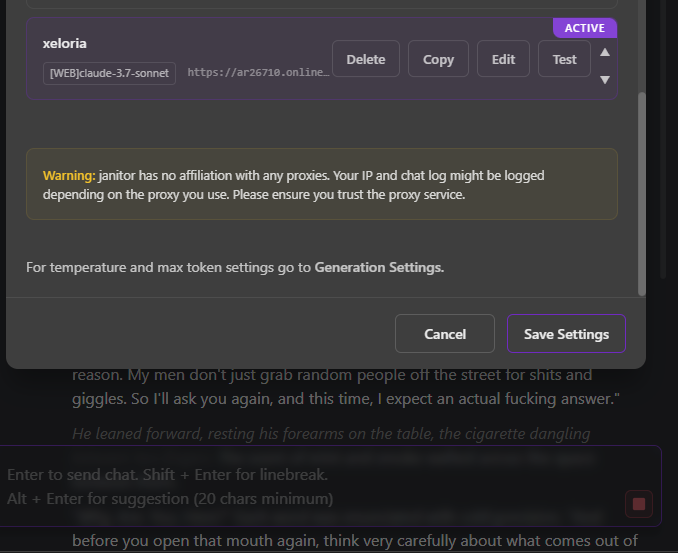Select the xeloria proxy name
The image size is (678, 553).
[67, 43]
